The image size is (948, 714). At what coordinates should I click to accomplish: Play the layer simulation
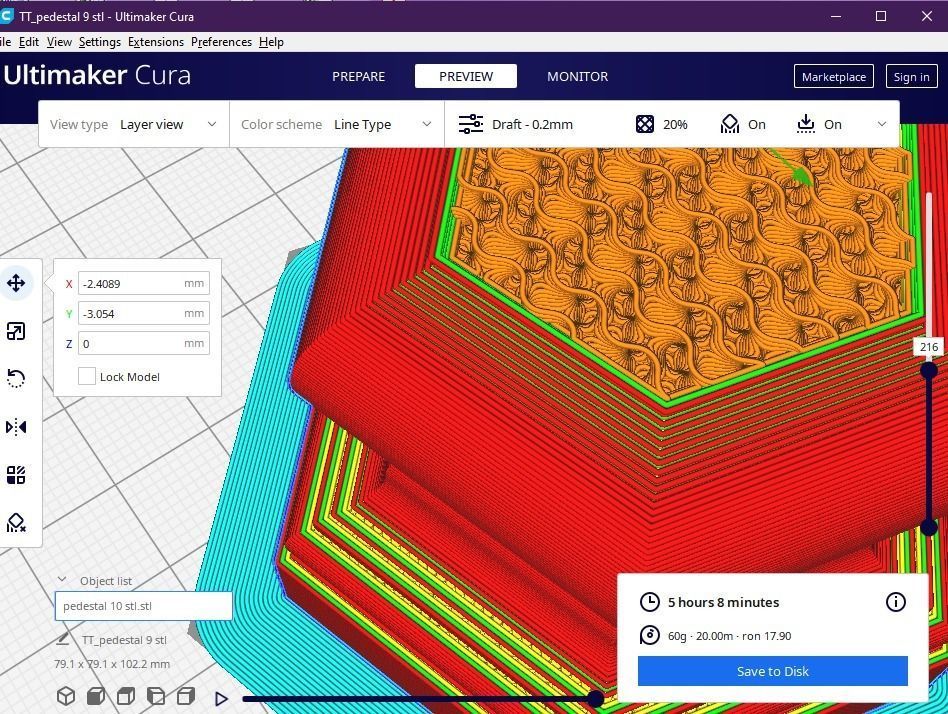pyautogui.click(x=221, y=699)
